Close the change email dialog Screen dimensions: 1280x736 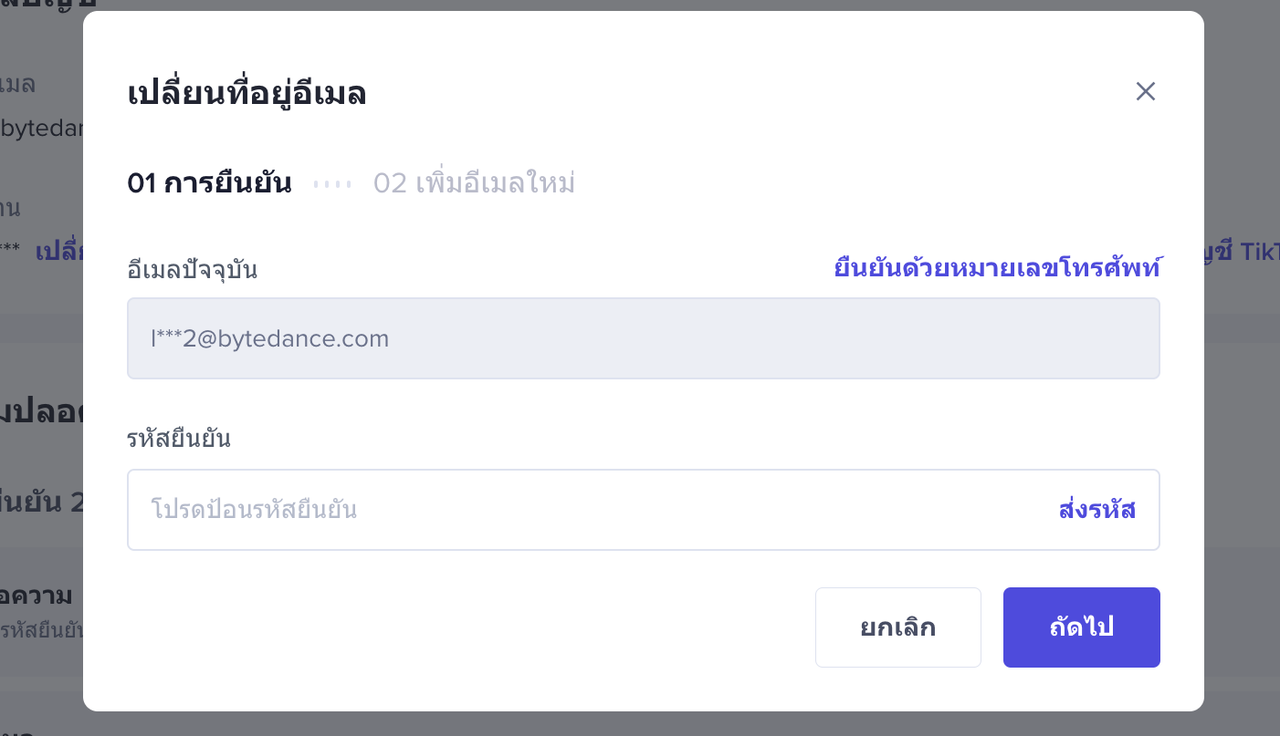[1145, 92]
